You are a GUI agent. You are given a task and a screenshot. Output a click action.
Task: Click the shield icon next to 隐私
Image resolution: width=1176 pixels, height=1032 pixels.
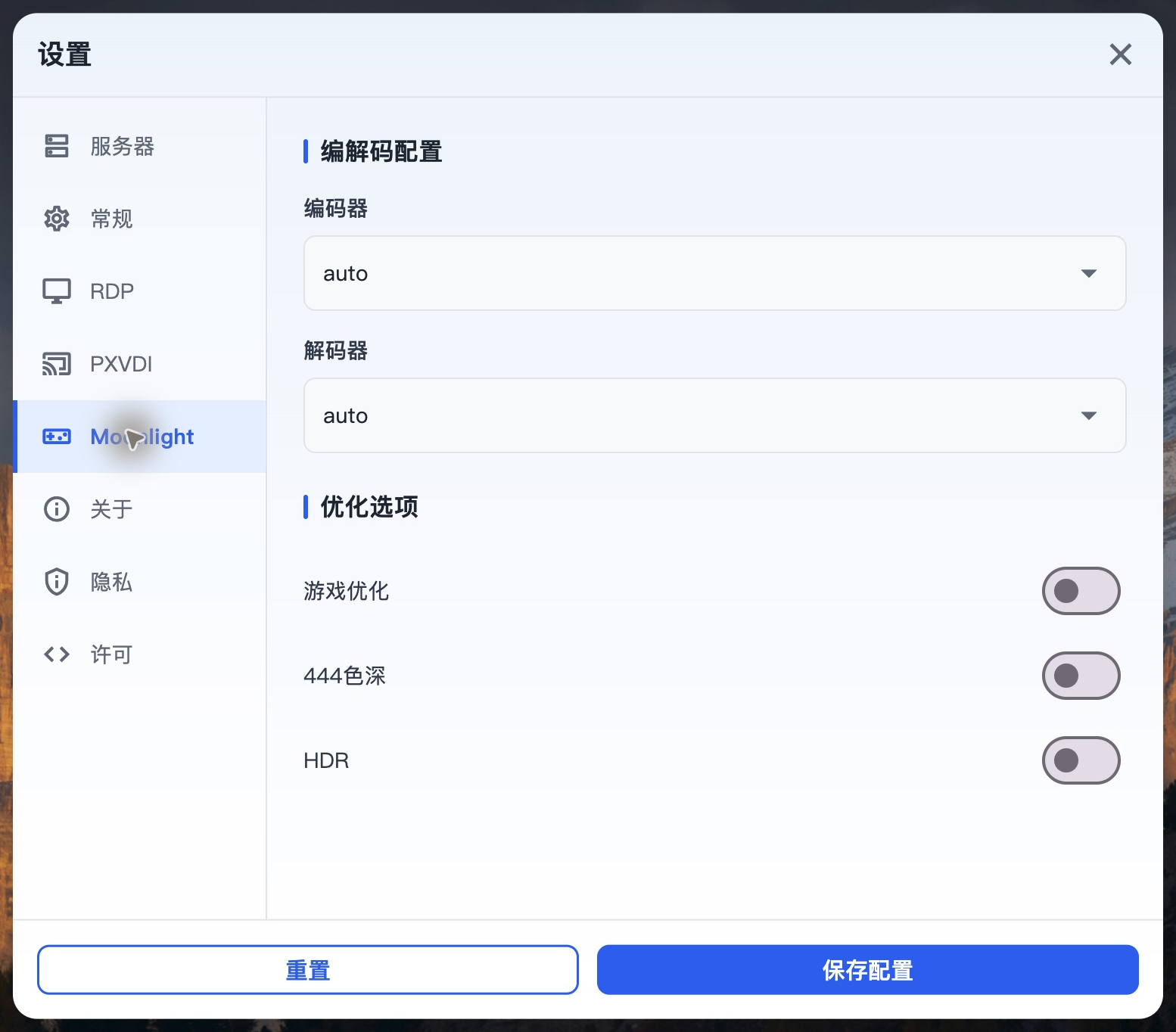point(57,582)
